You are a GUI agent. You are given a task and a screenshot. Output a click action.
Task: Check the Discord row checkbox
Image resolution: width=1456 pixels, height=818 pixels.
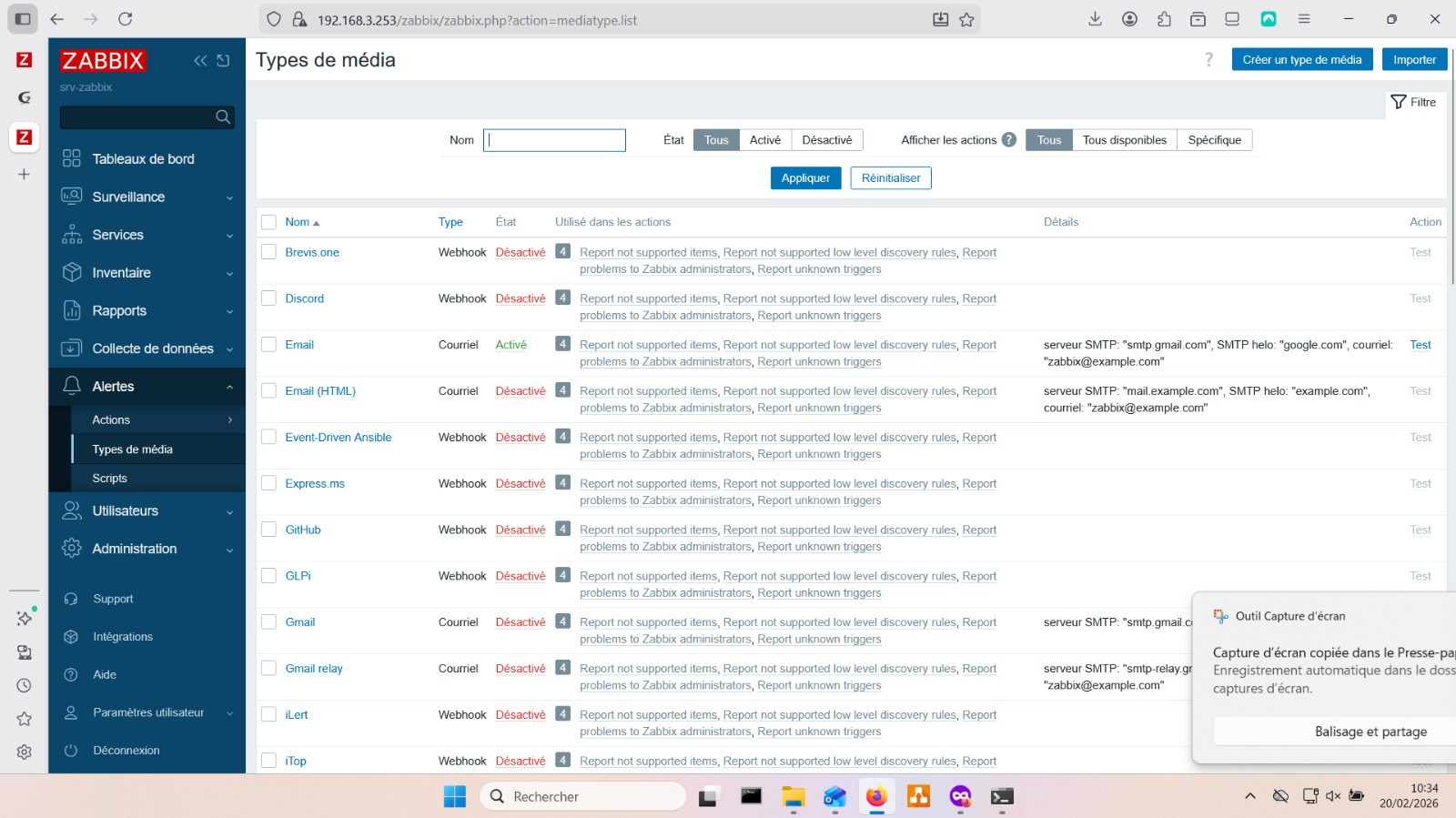click(x=268, y=298)
